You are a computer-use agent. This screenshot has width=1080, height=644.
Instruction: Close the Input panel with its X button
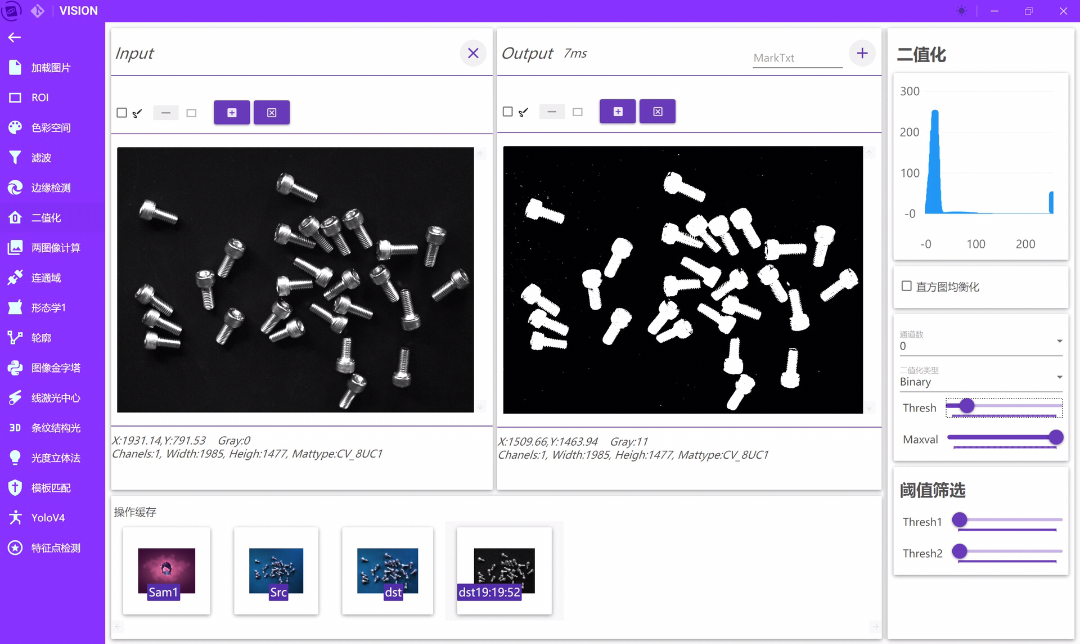pyautogui.click(x=473, y=53)
